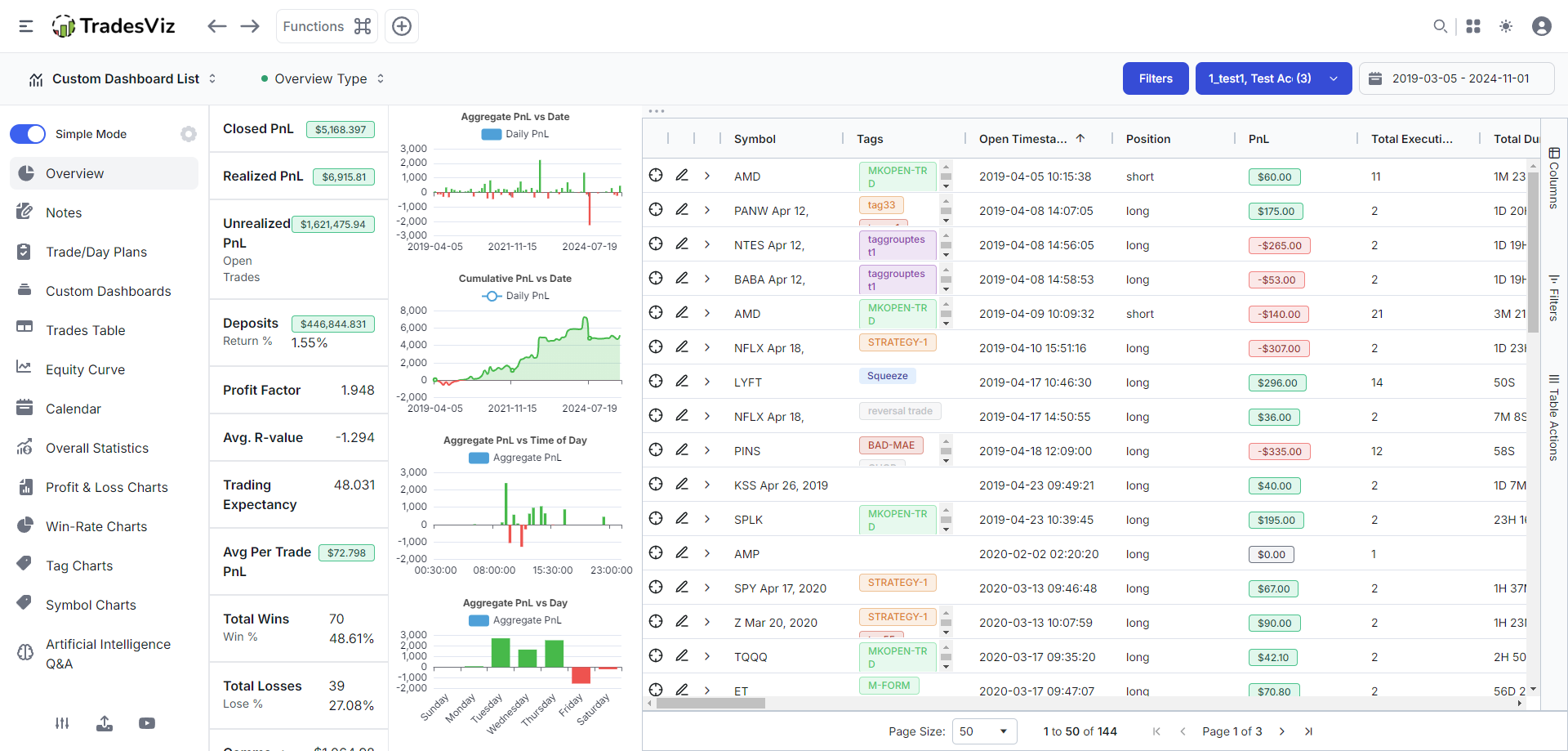Viewport: 1568px width, 751px height.
Task: Expand the PINS trade row
Action: (x=707, y=450)
